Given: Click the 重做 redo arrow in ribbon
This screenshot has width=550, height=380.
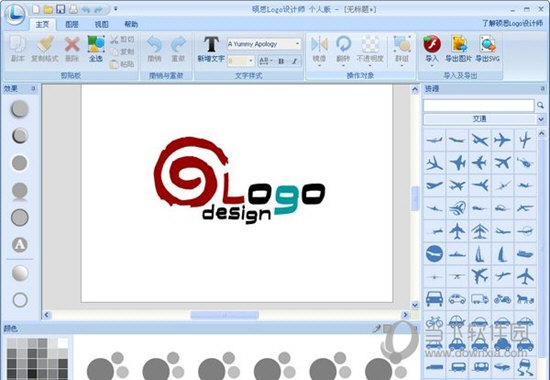Looking at the screenshot, I should coord(178,48).
